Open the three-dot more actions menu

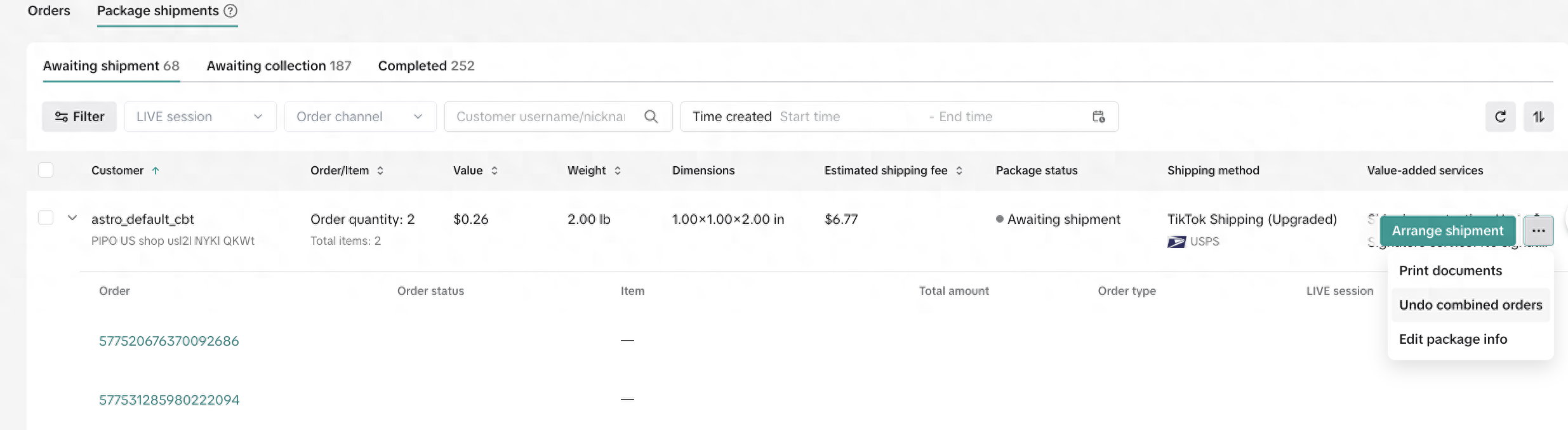(1539, 231)
